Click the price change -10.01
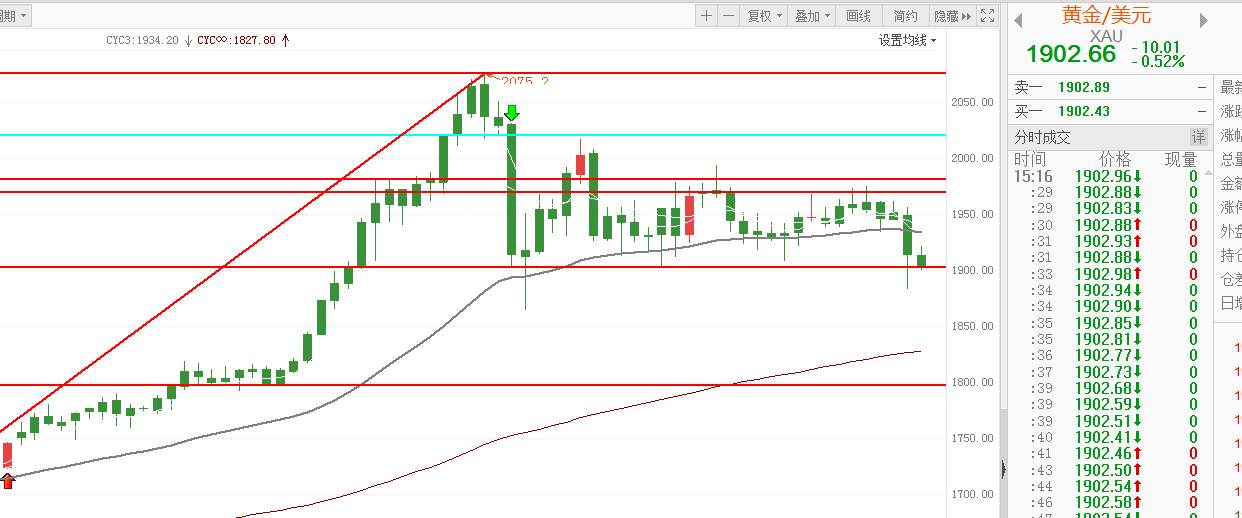The image size is (1242, 518). pos(1157,47)
